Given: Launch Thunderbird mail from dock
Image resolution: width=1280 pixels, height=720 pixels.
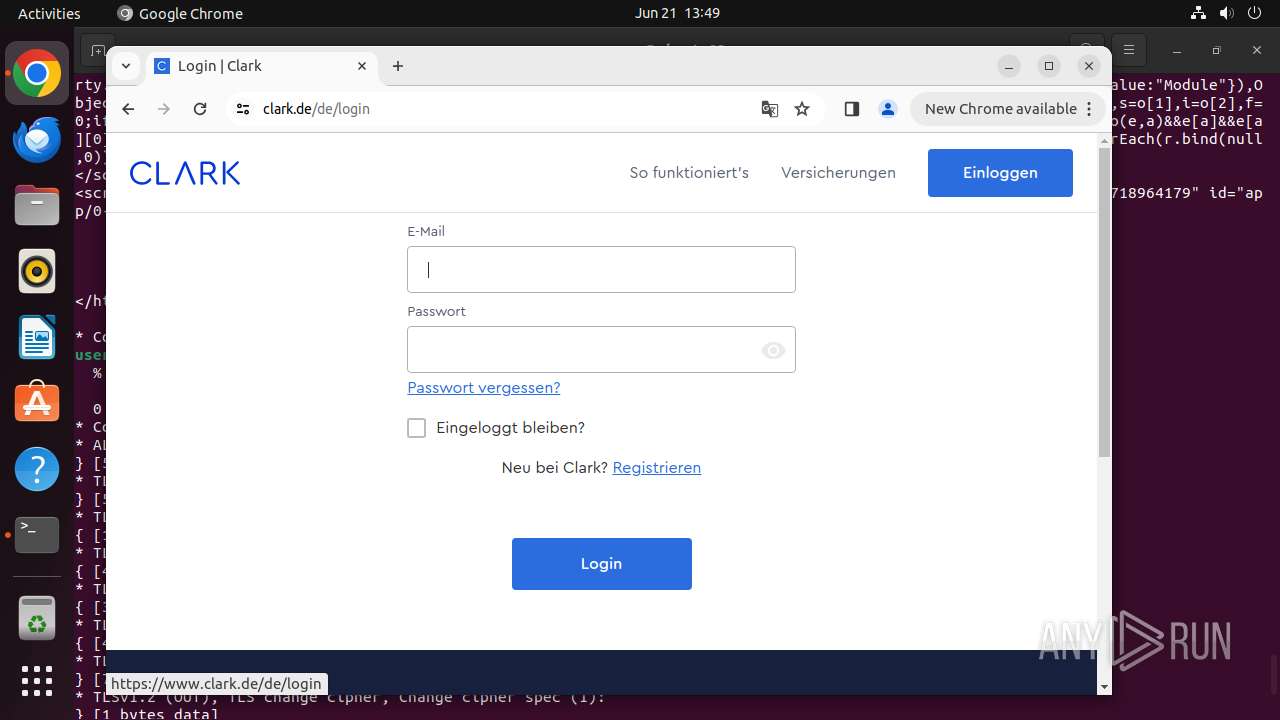Looking at the screenshot, I should (37, 140).
